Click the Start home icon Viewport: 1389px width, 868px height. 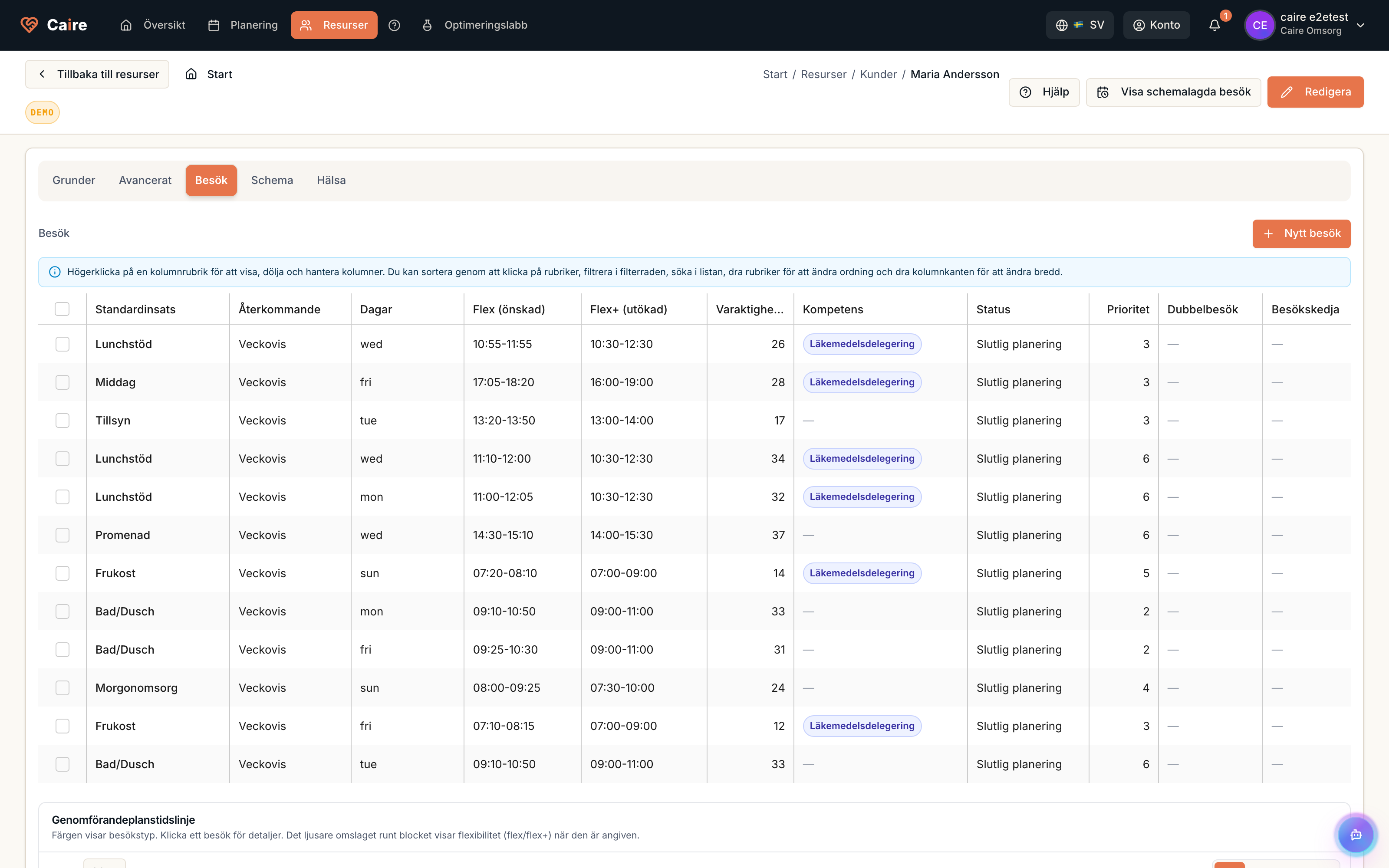191,74
